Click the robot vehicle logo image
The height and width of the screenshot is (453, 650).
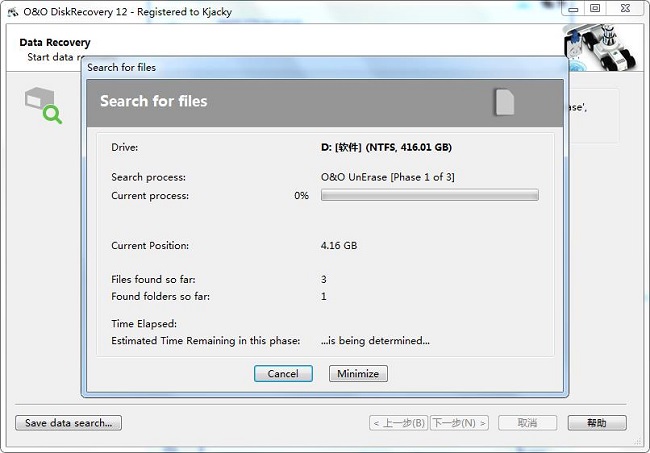pyautogui.click(x=601, y=47)
